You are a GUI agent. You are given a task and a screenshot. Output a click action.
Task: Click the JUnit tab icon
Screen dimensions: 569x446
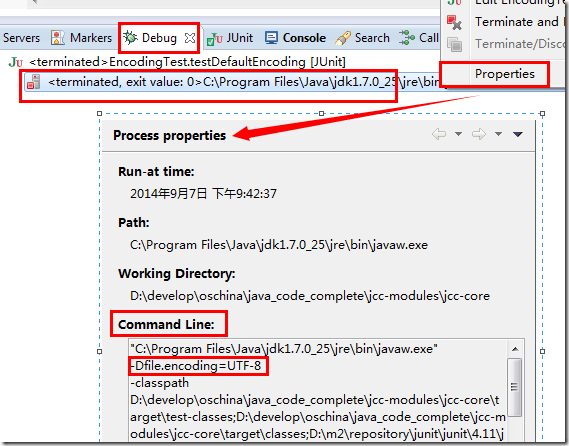(x=214, y=38)
